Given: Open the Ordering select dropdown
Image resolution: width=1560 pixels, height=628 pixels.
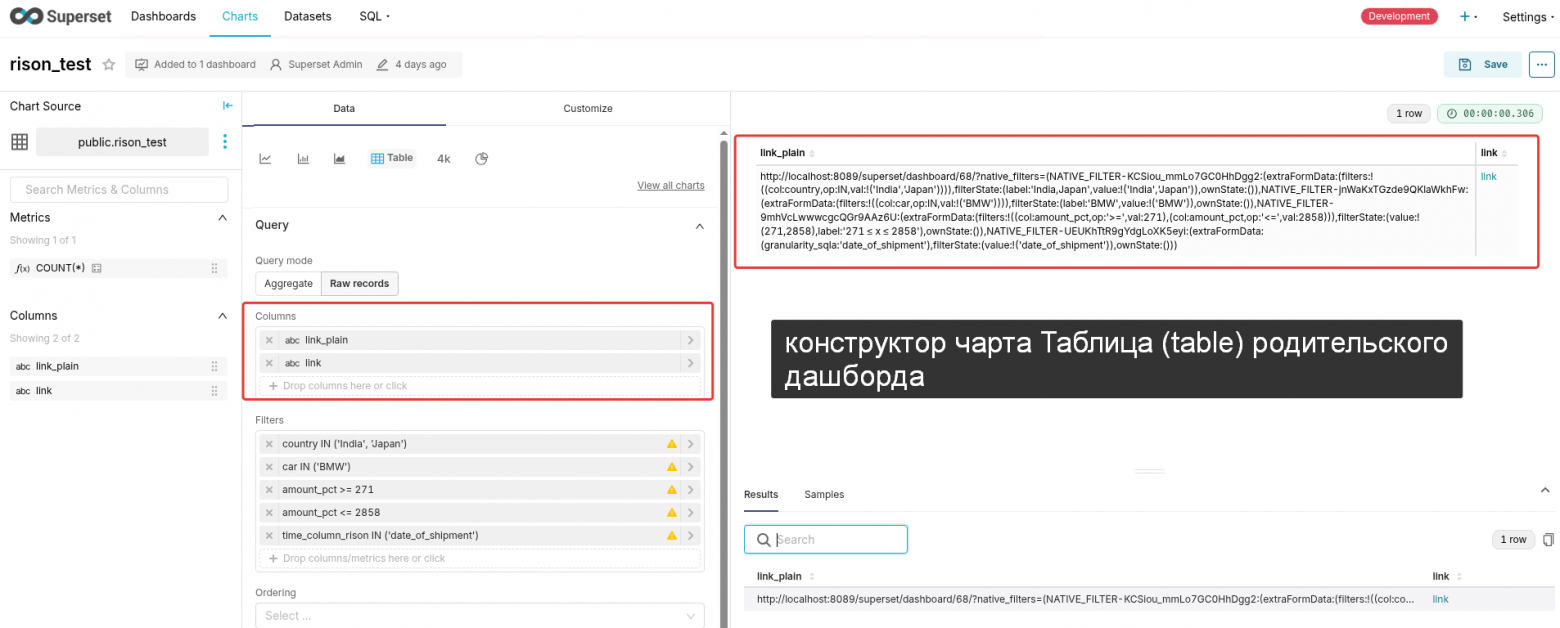Looking at the screenshot, I should pos(479,616).
